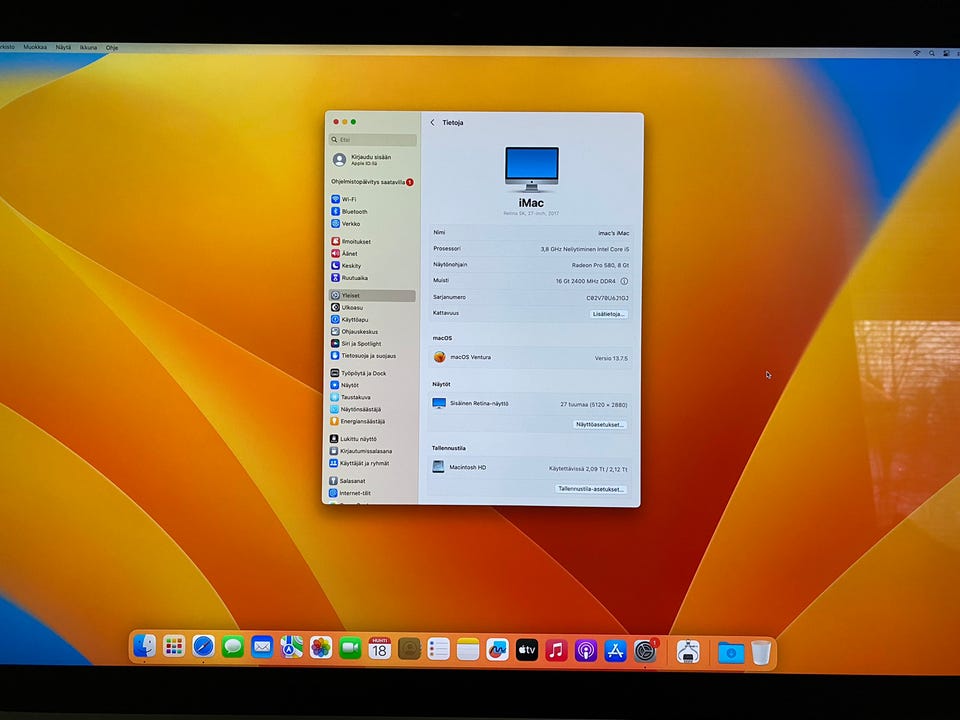Click the Etsi search field
Screen dimensions: 960x720
coord(373,140)
